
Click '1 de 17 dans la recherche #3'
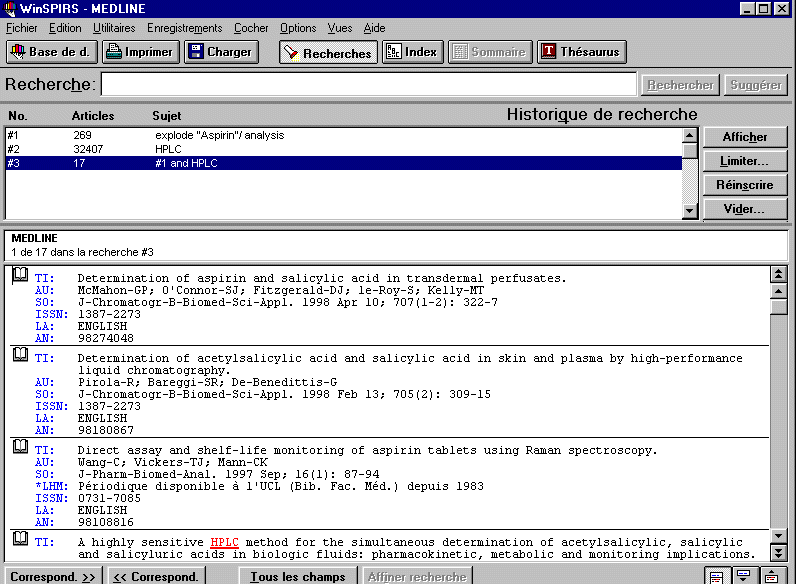82,252
